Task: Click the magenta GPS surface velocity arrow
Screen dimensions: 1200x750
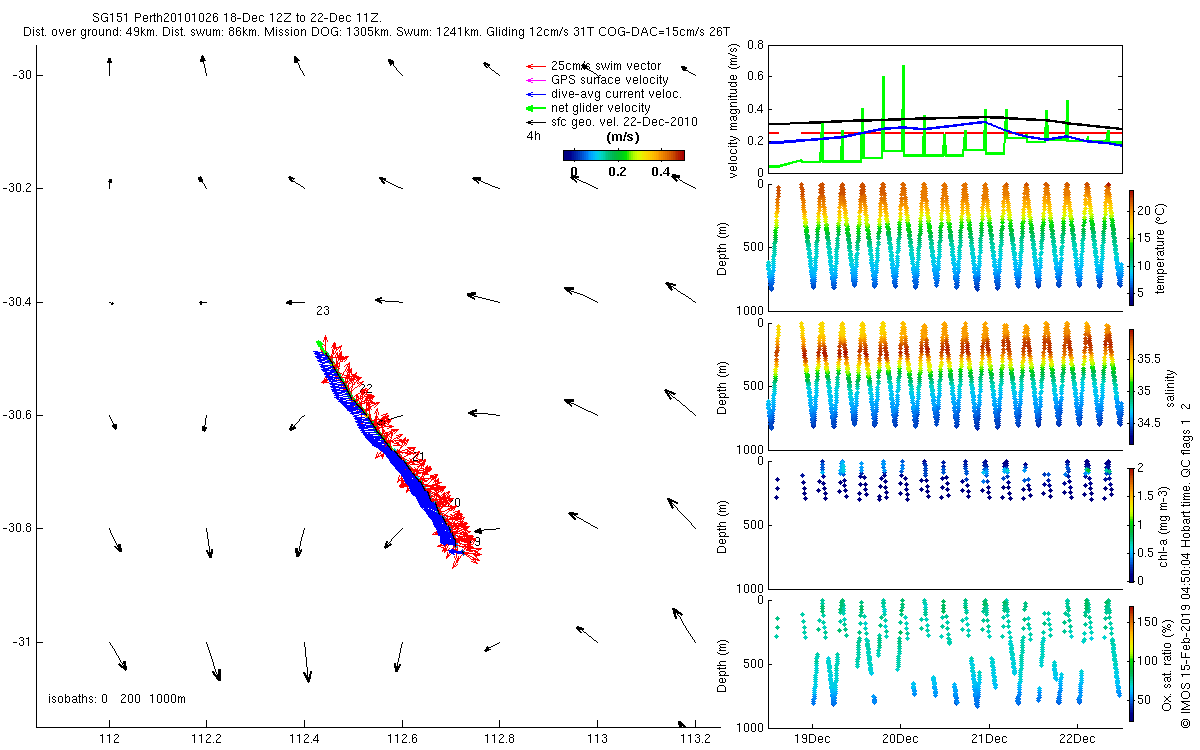Action: (x=535, y=80)
